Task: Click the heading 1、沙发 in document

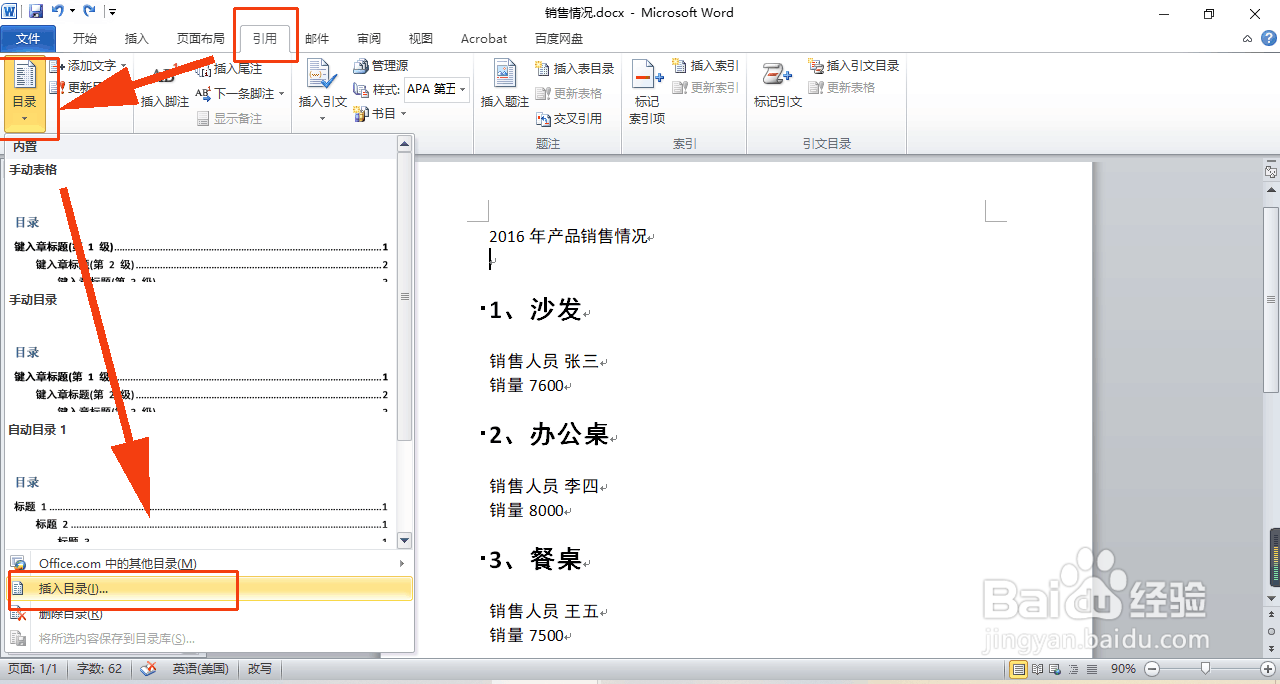Action: (x=535, y=310)
